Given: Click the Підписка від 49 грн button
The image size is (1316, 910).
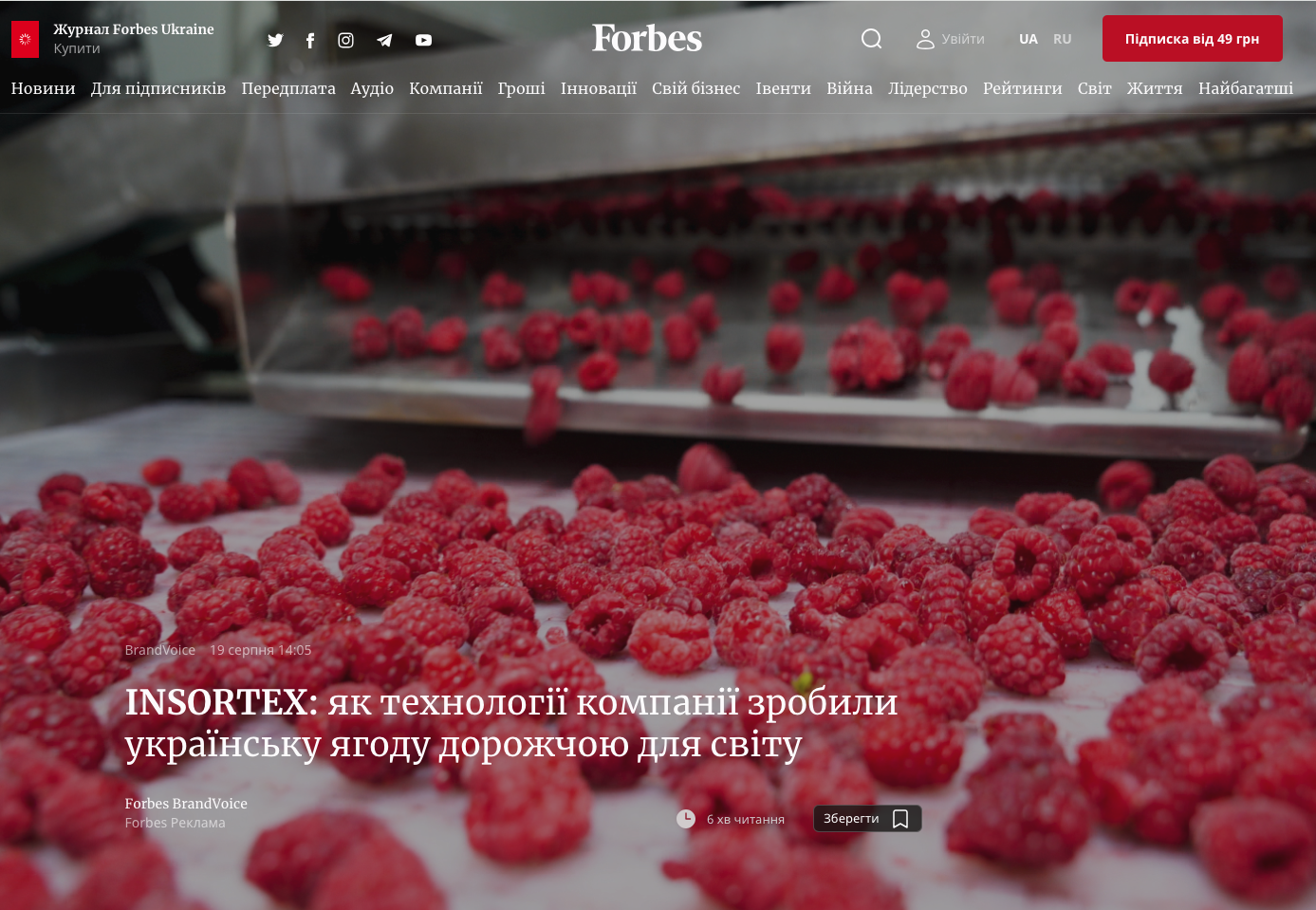Looking at the screenshot, I should (1192, 39).
